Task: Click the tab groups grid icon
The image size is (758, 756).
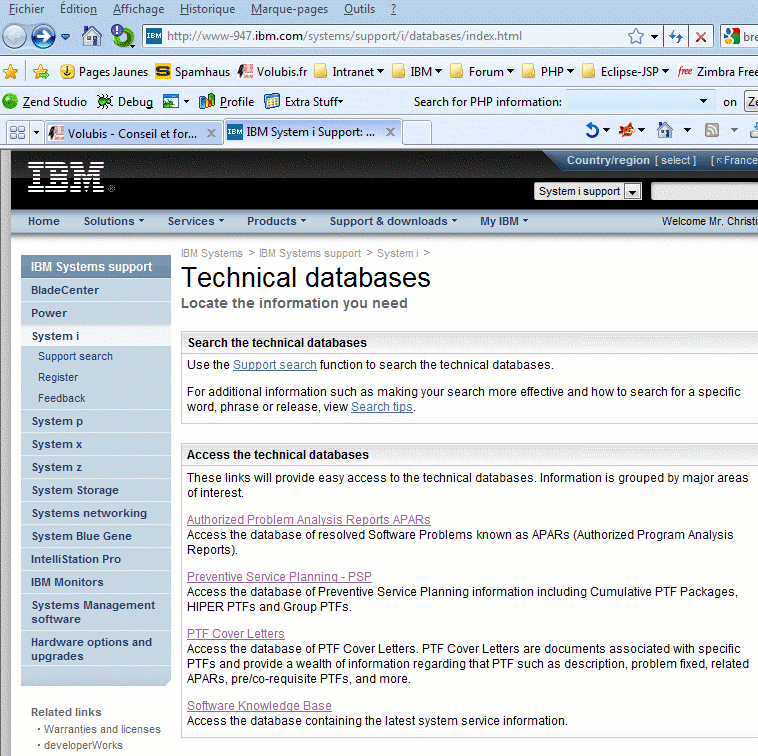Action: click(x=17, y=132)
